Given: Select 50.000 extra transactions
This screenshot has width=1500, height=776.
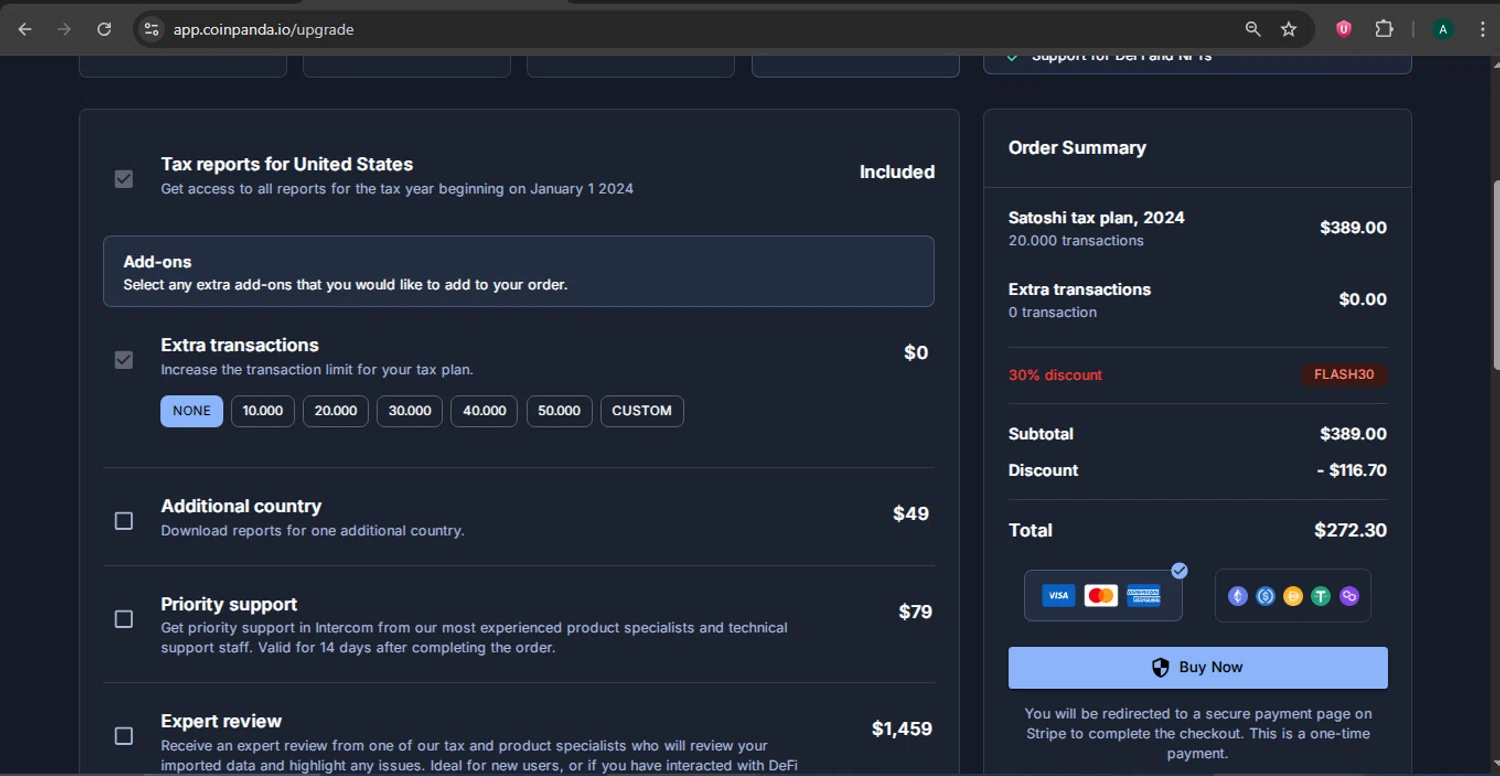Looking at the screenshot, I should click(559, 411).
